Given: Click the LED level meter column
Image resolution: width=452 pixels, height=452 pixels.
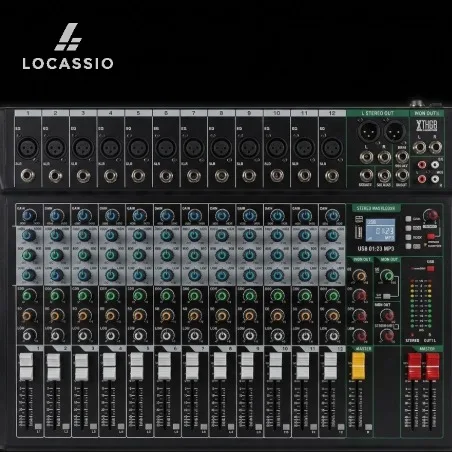Looking at the screenshot, I should point(421,304).
